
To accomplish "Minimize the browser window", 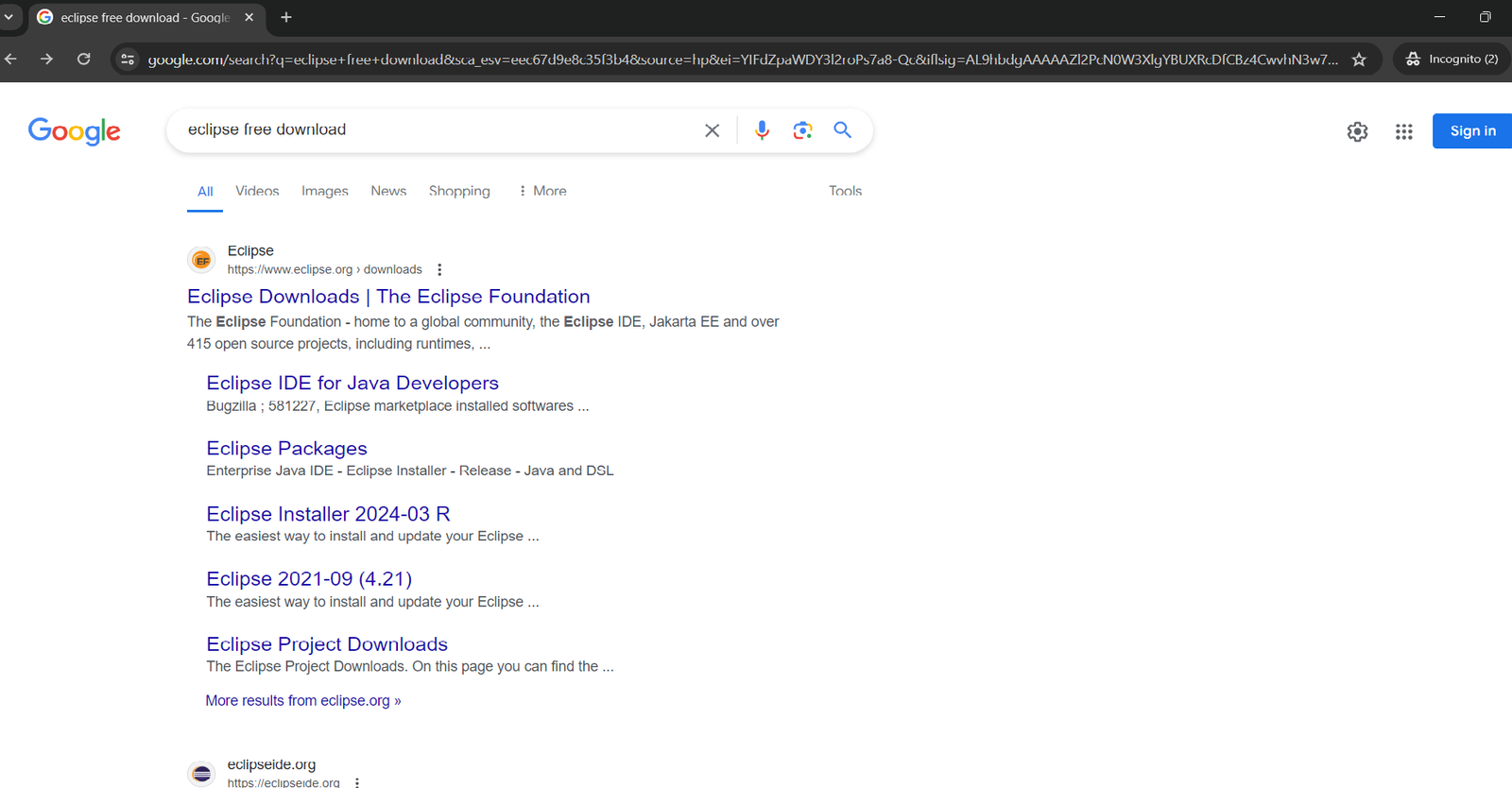I will [x=1439, y=17].
